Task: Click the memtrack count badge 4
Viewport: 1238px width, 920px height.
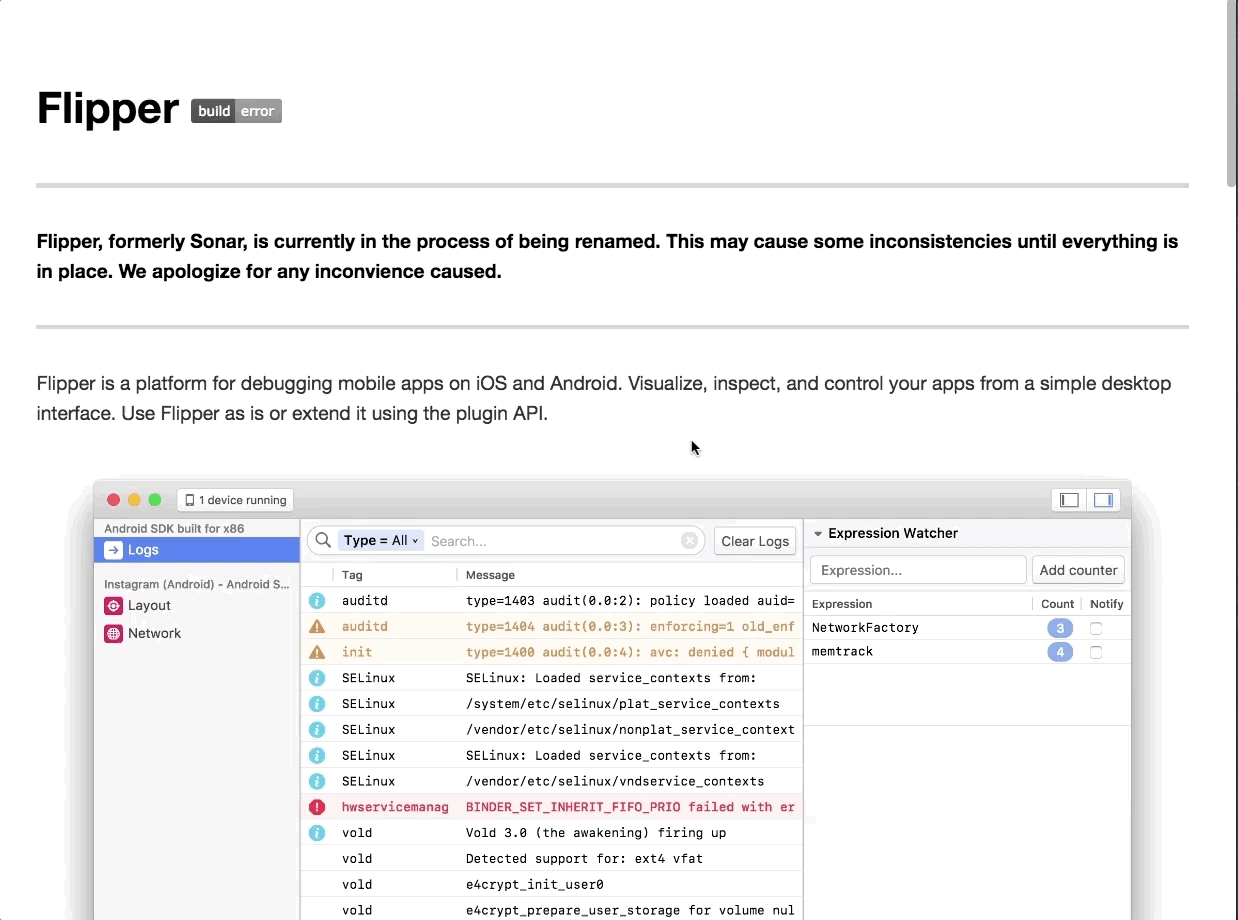Action: [x=1059, y=652]
